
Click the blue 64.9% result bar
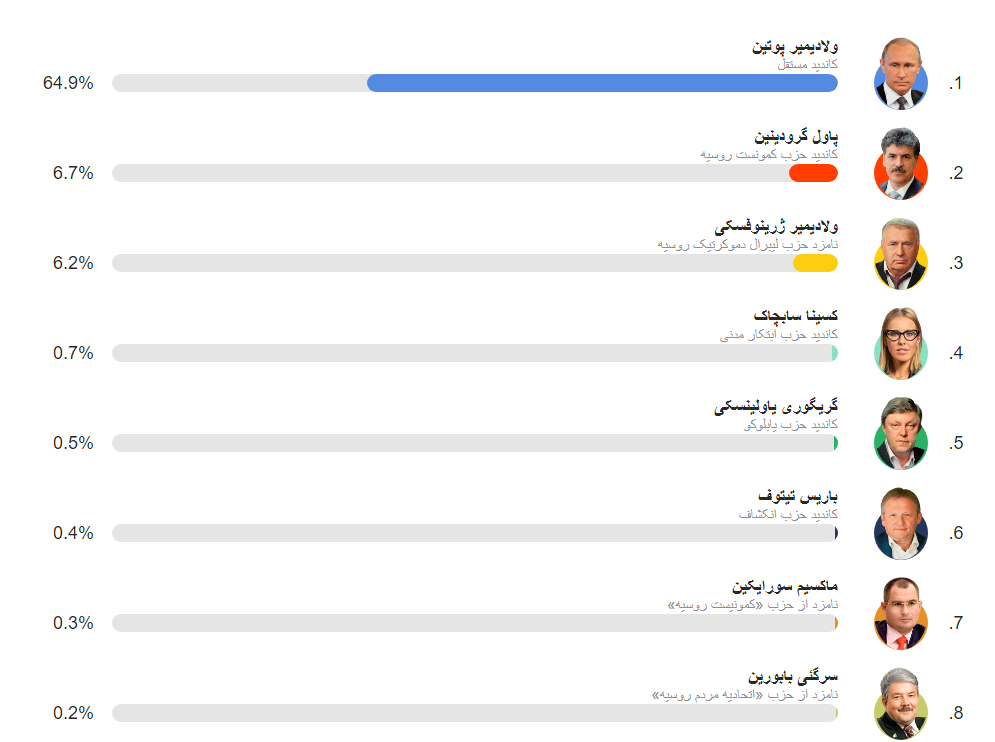point(602,83)
